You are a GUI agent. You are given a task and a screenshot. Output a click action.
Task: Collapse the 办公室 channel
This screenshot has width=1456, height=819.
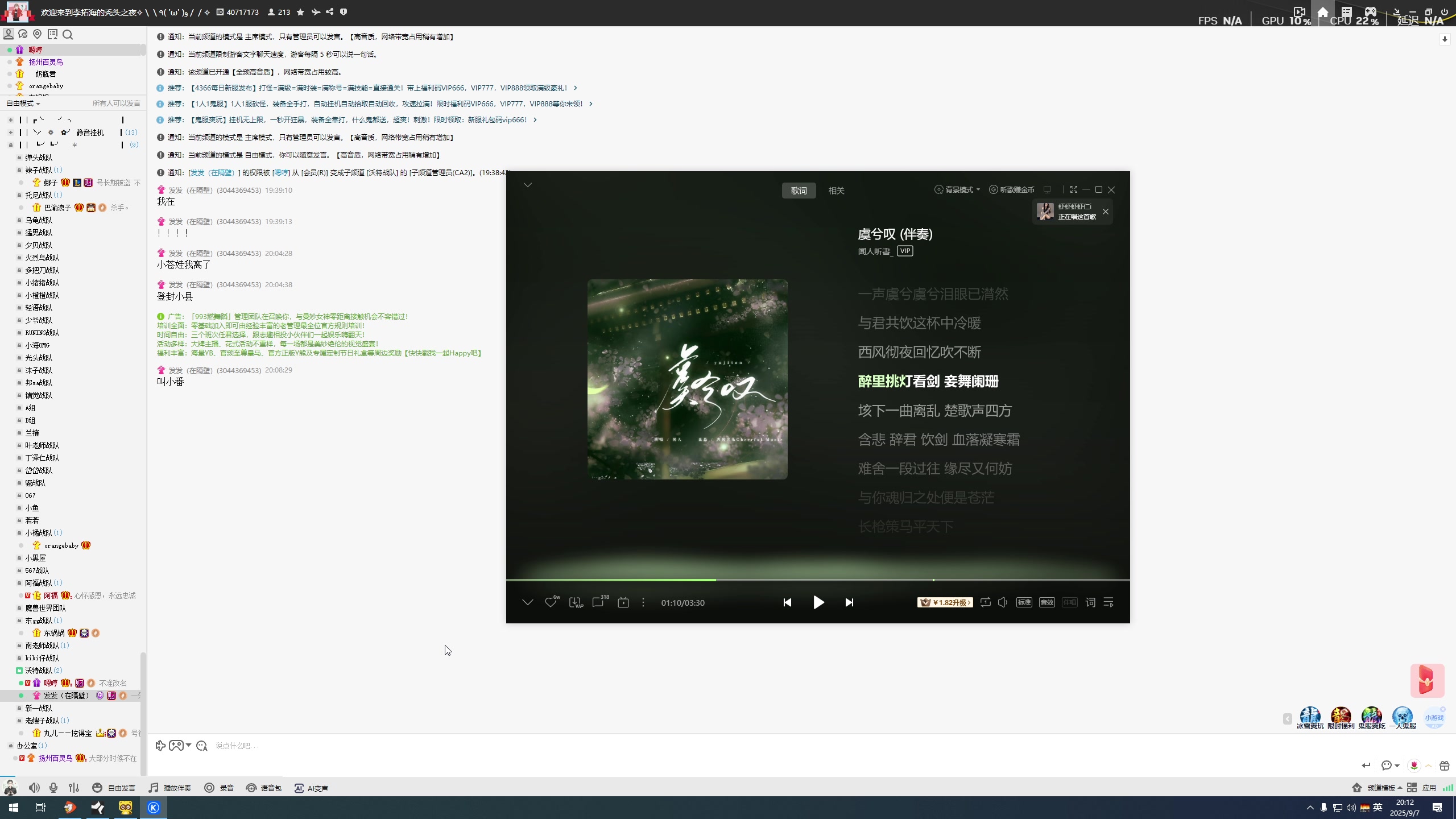[x=10, y=746]
